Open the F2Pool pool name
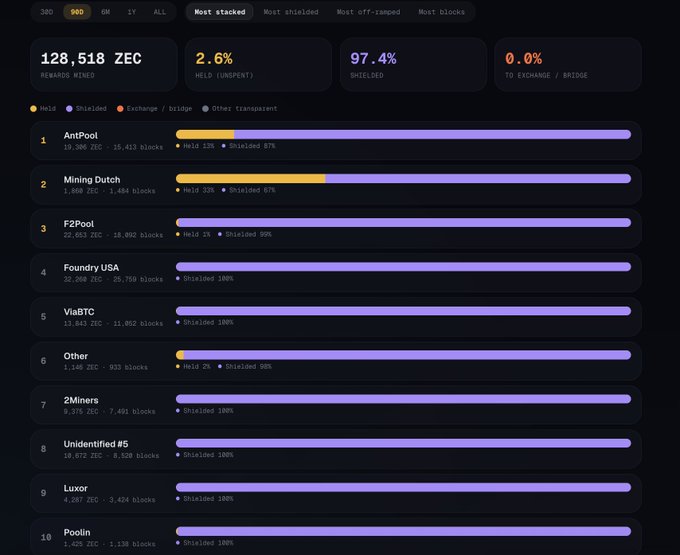 pyautogui.click(x=78, y=224)
